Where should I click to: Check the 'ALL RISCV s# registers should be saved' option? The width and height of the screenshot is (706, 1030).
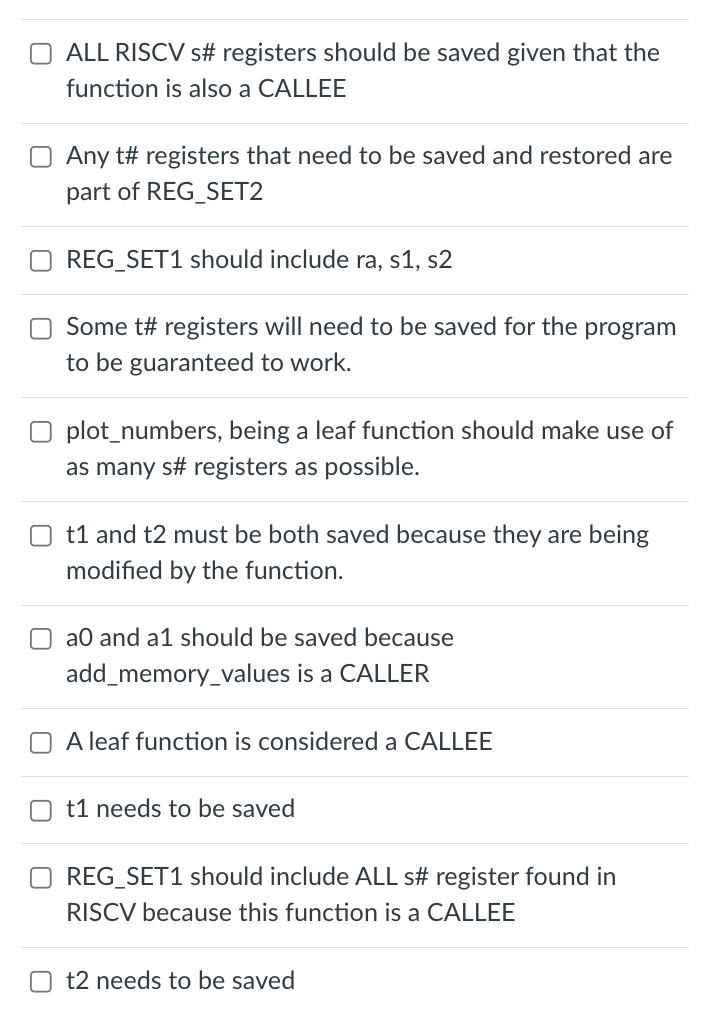[x=41, y=54]
